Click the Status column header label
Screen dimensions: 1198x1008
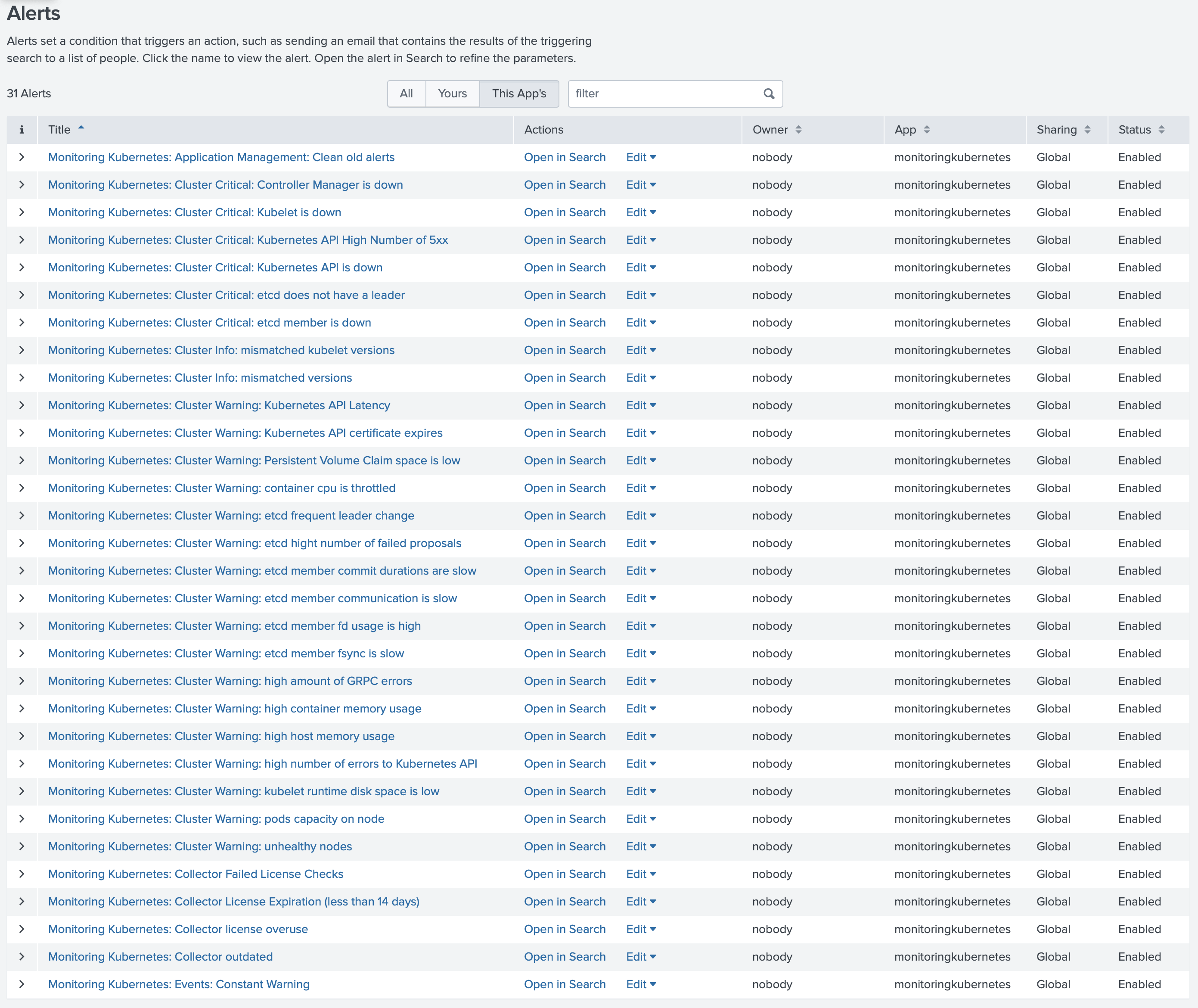pyautogui.click(x=1135, y=130)
